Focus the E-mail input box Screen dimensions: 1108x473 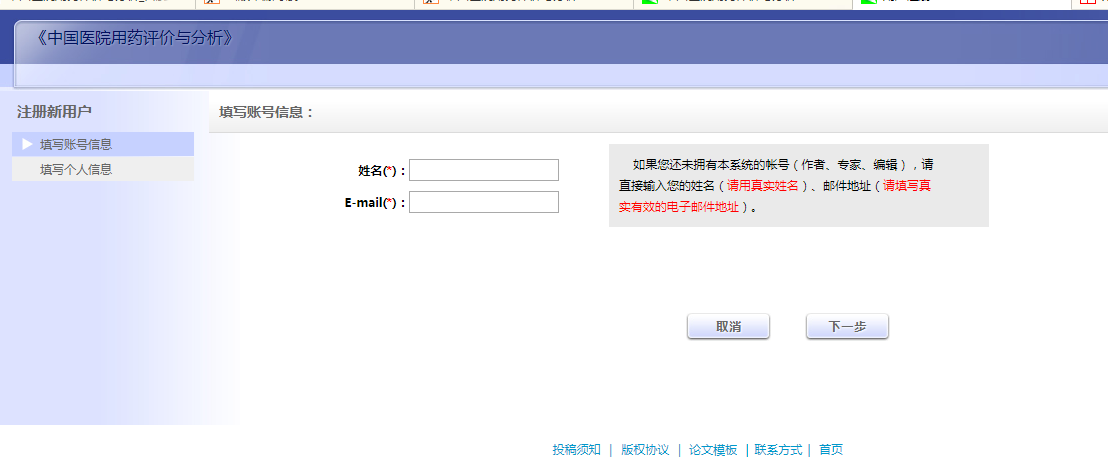(x=483, y=202)
